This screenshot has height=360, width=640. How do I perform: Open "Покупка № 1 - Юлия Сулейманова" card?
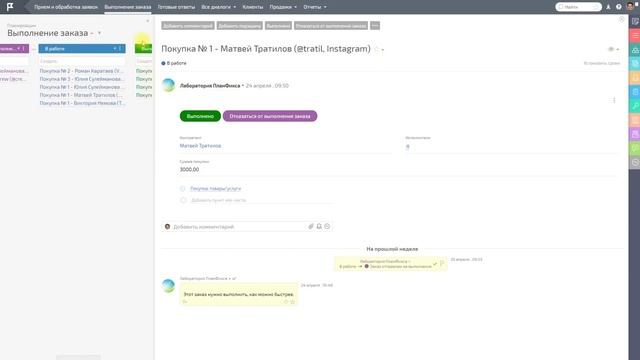tap(82, 87)
